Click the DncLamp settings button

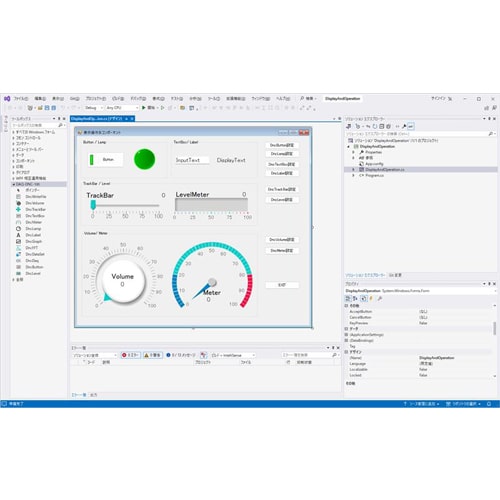(282, 154)
